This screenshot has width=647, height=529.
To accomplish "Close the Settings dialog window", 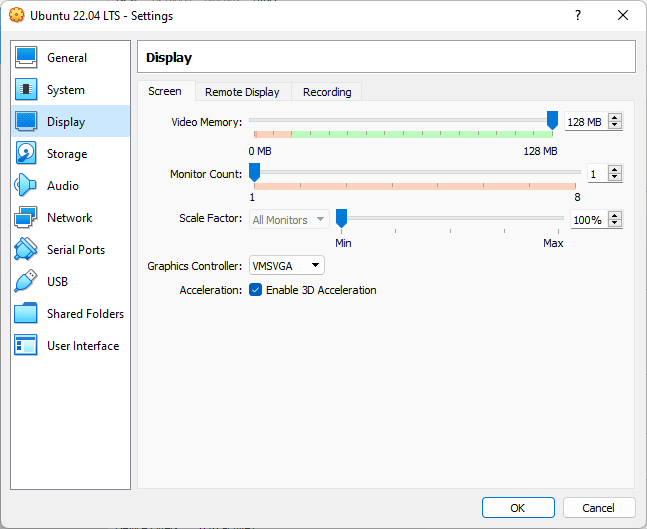I will coord(623,16).
